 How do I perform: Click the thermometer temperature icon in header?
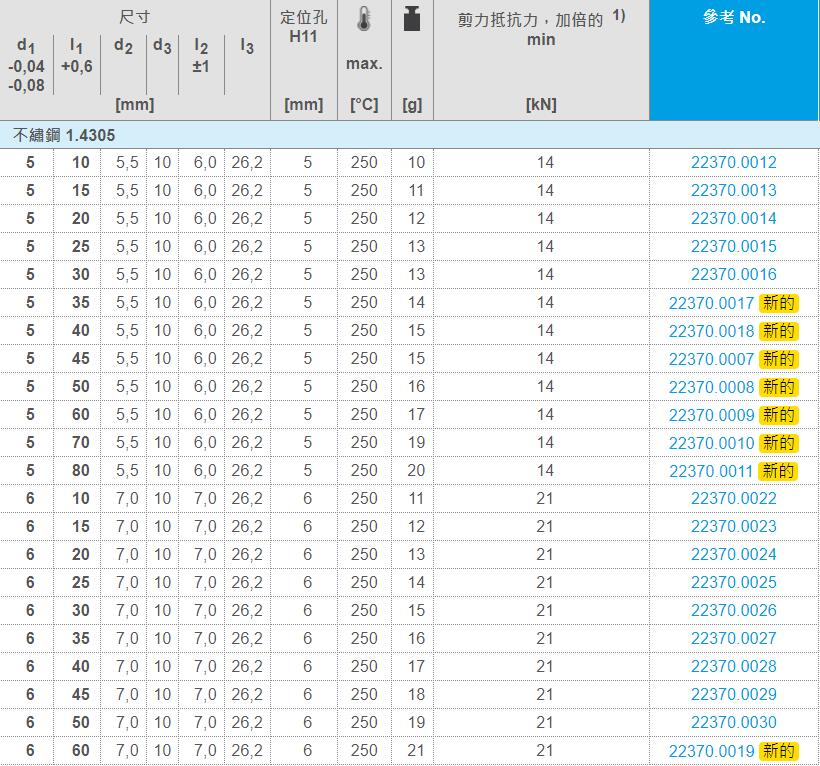[363, 19]
